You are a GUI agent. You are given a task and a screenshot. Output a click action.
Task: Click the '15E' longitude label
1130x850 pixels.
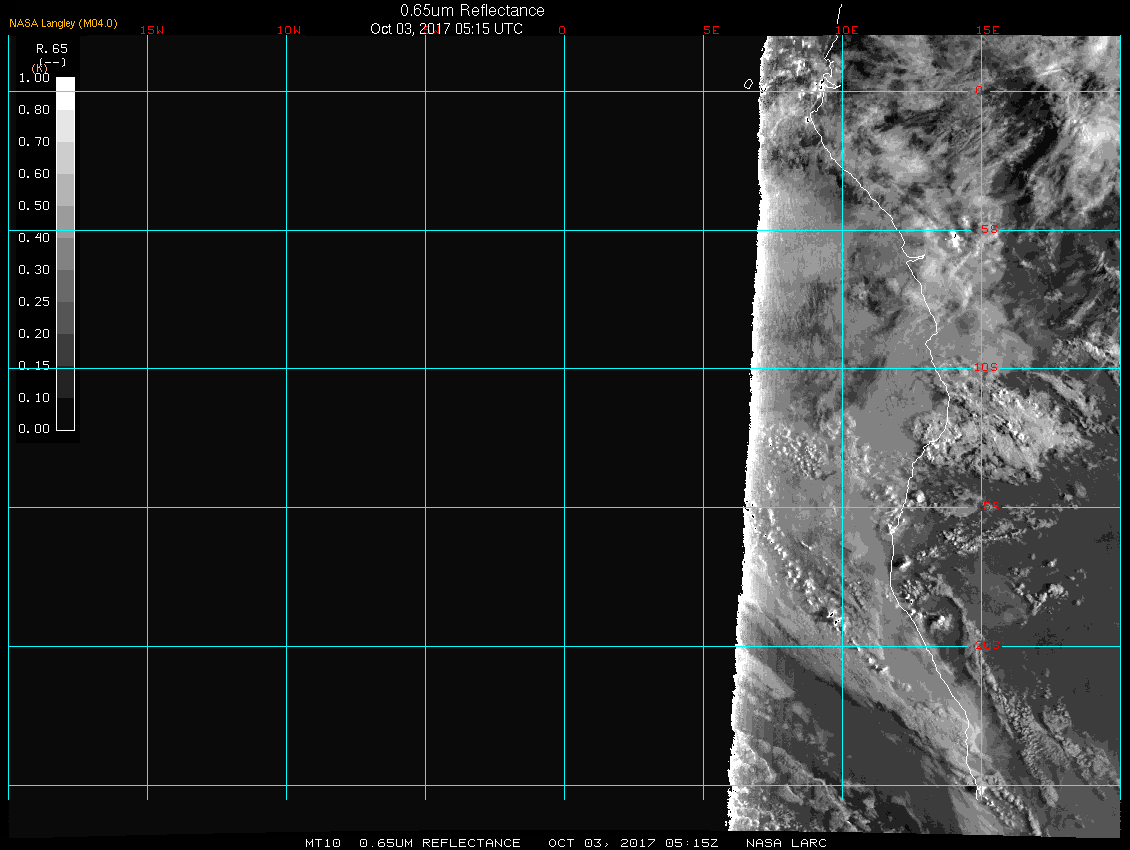tap(988, 30)
